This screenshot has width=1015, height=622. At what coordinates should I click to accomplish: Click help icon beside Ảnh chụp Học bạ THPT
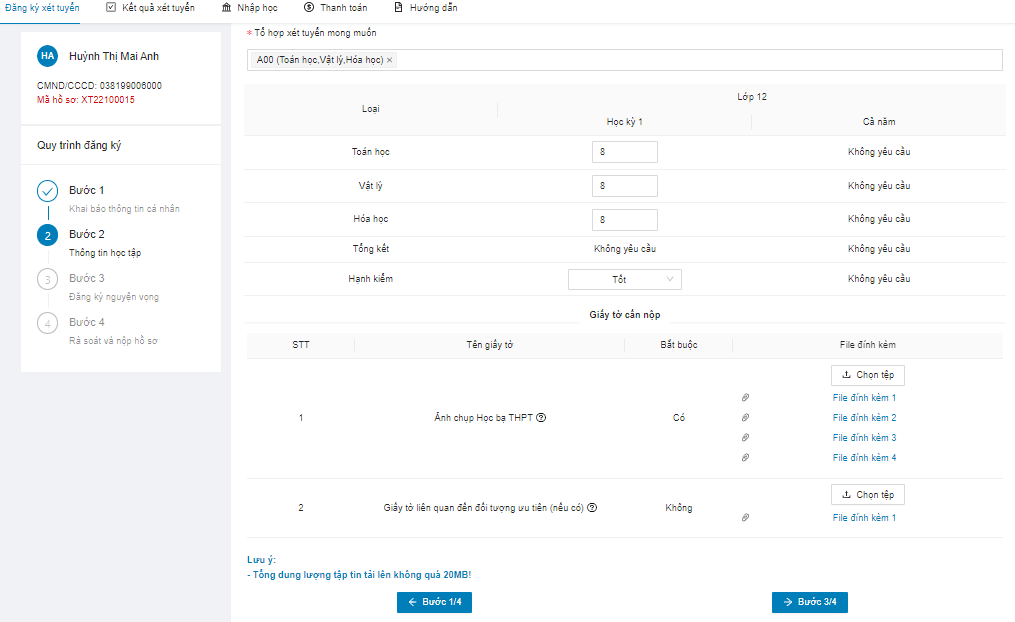[541, 418]
